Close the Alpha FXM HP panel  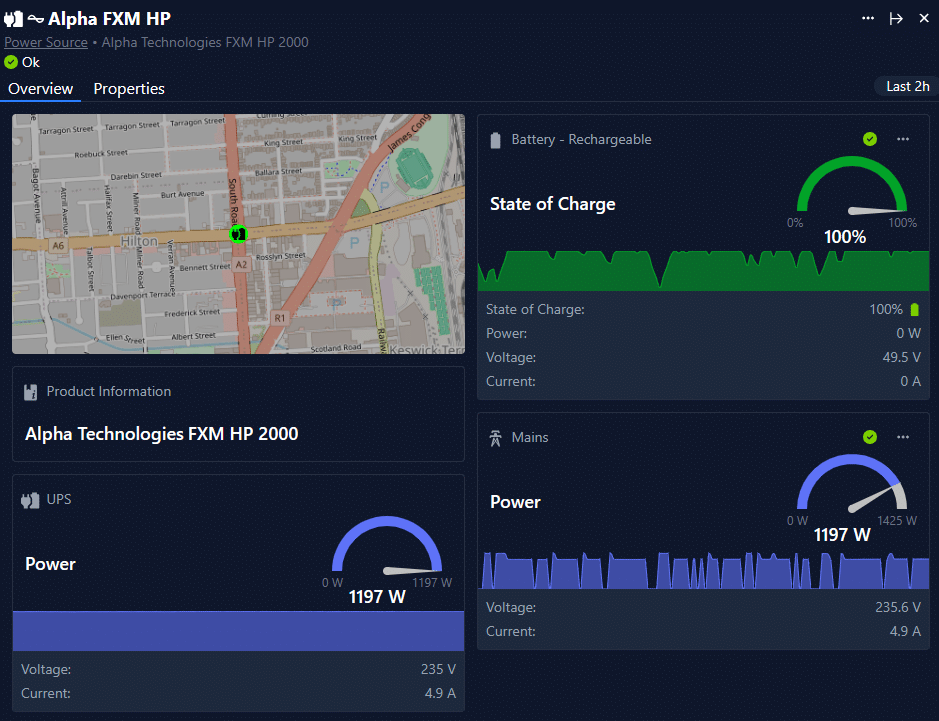[924, 19]
